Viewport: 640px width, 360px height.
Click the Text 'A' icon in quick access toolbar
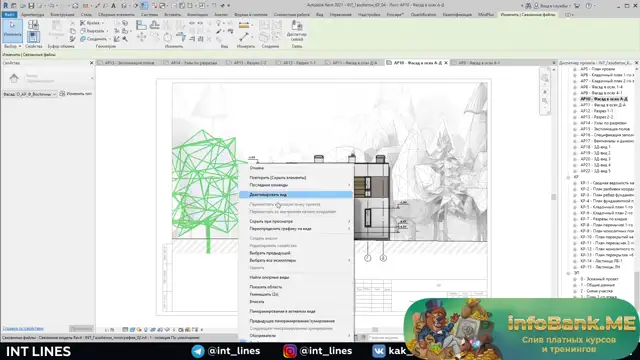113,6
